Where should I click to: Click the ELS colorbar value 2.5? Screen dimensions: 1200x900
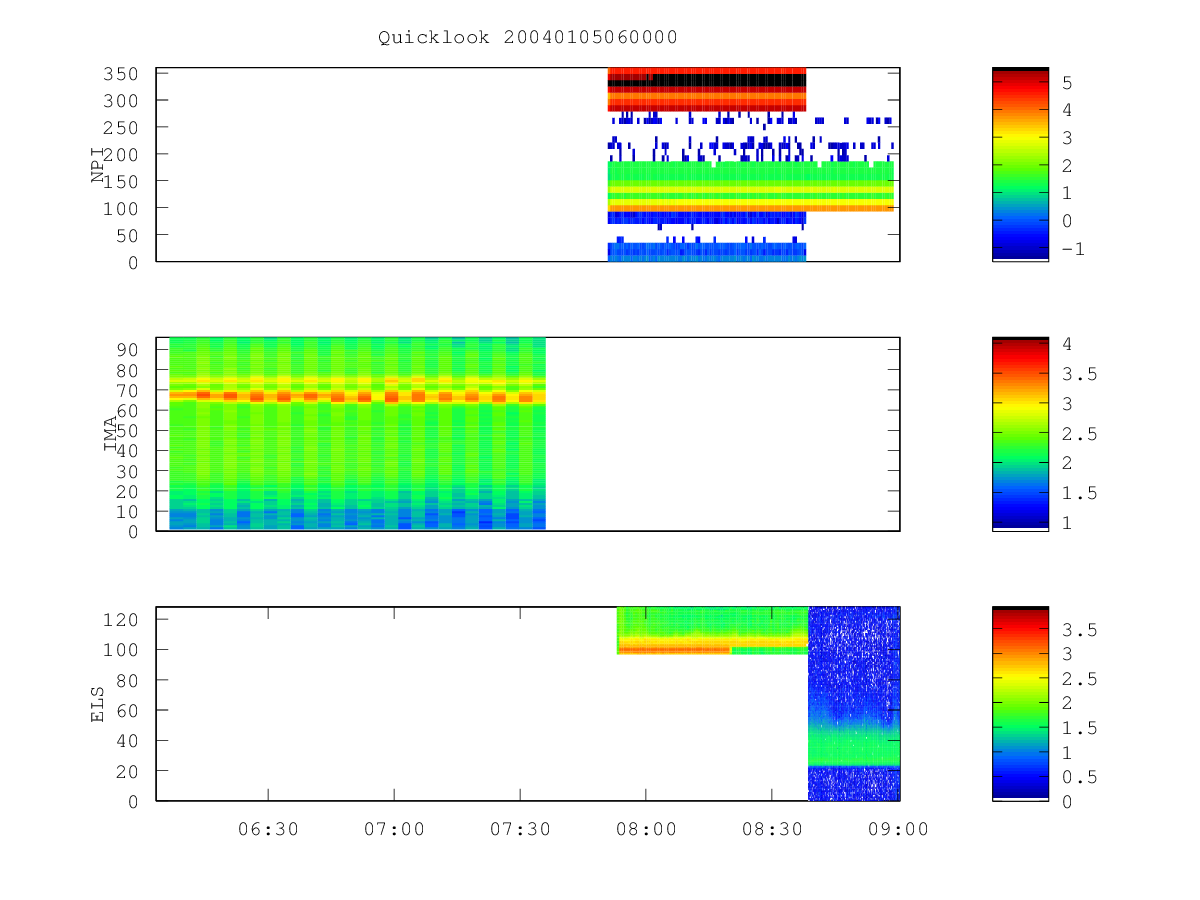(x=1080, y=680)
